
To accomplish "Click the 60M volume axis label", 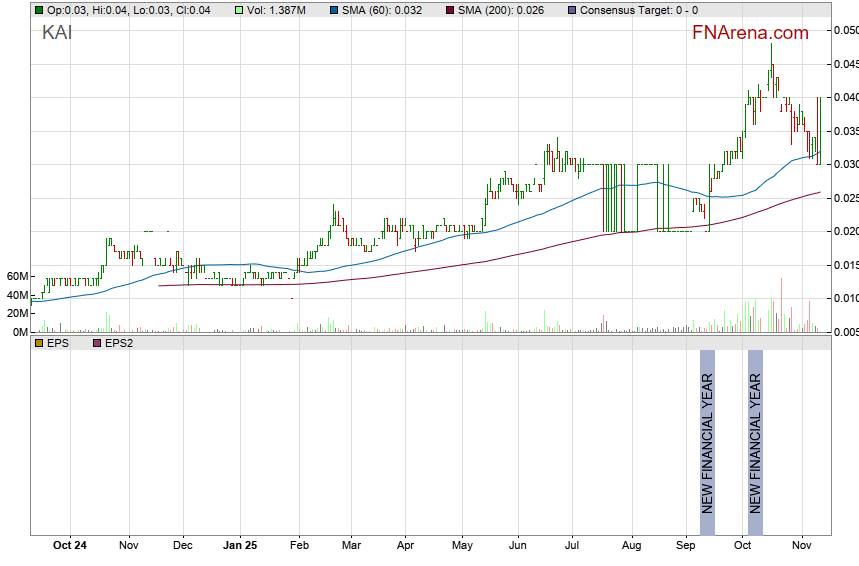I will click(x=16, y=276).
